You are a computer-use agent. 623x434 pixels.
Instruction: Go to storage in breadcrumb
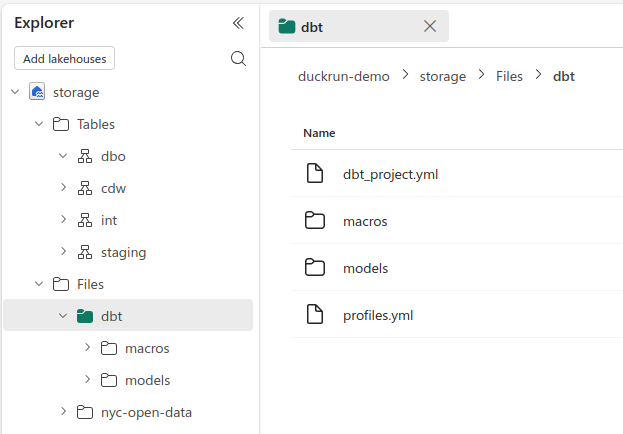click(443, 76)
